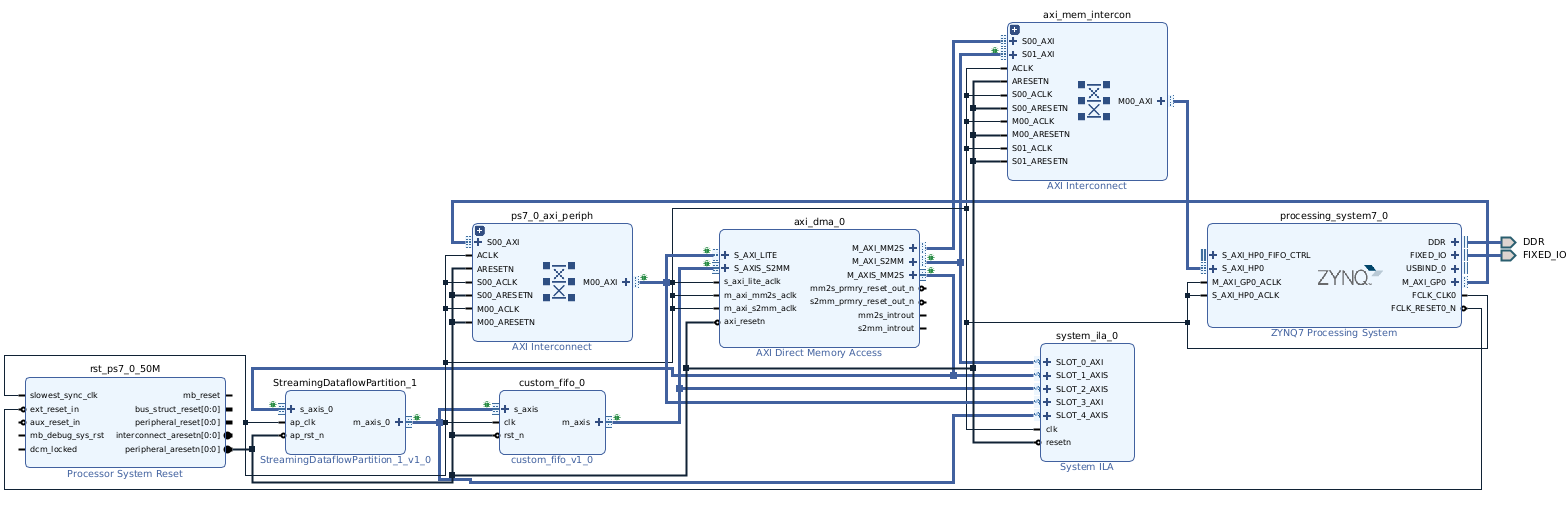Click the 'AXI Direct Memory Access' label

coord(819,353)
